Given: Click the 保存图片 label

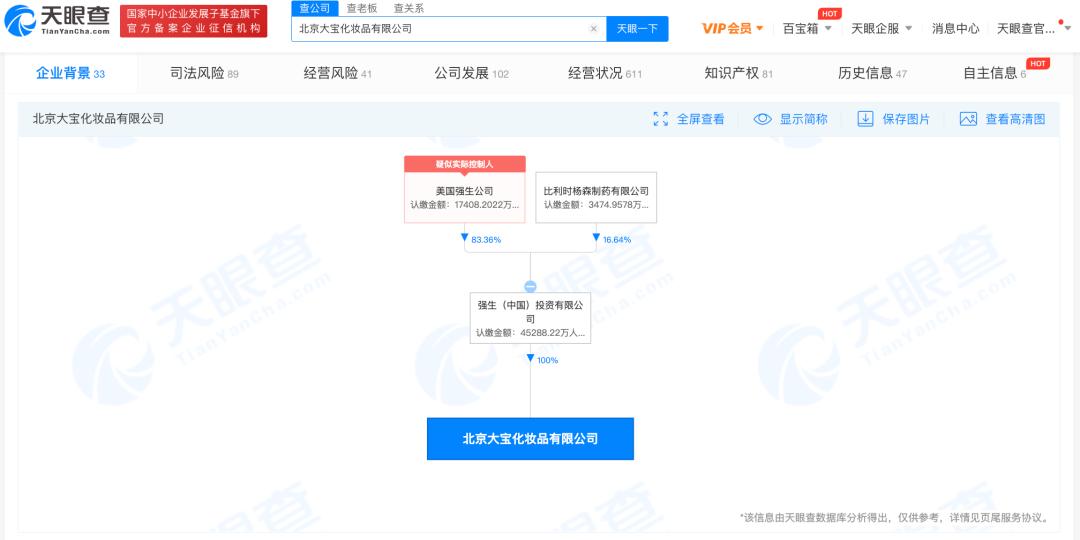Looking at the screenshot, I should point(906,119).
